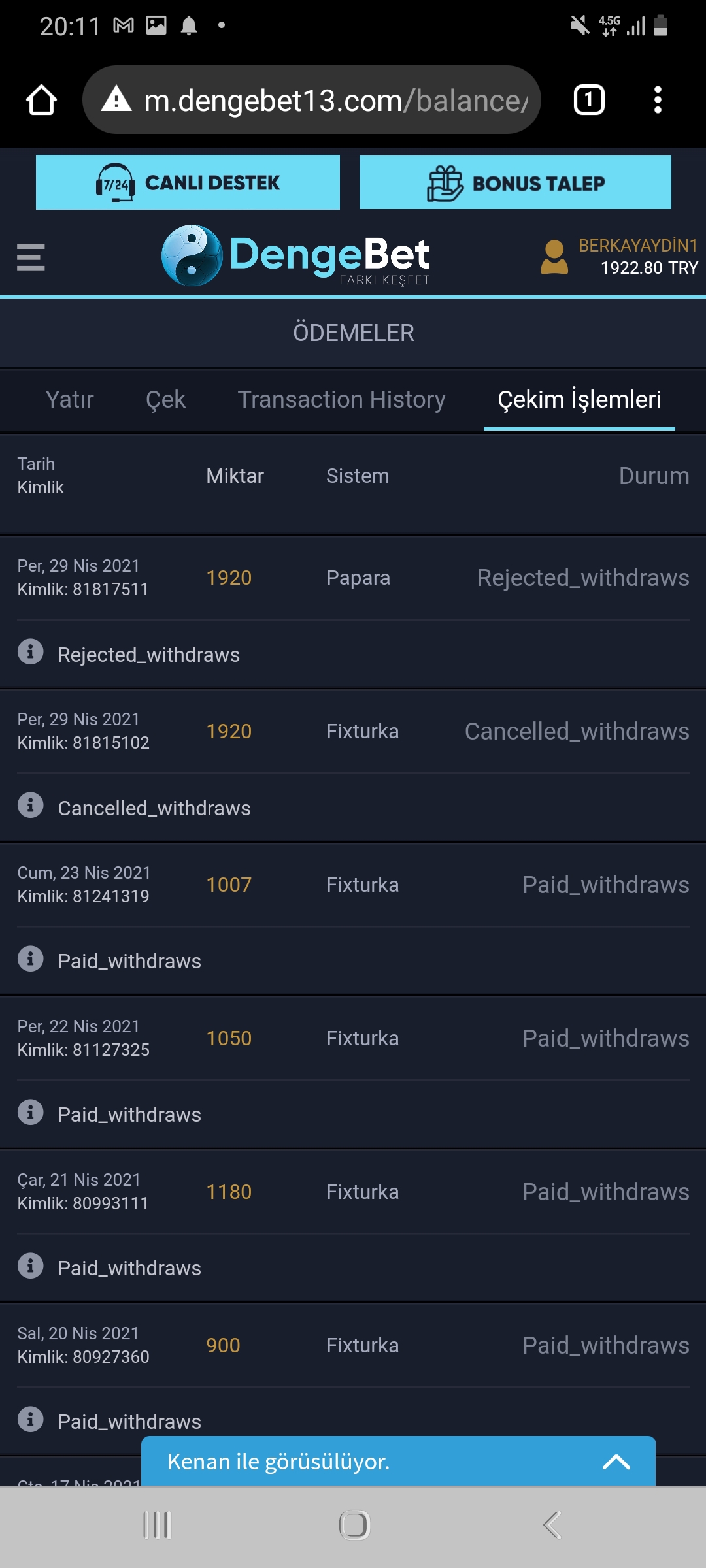Tap the site security warning icon

click(x=117, y=99)
